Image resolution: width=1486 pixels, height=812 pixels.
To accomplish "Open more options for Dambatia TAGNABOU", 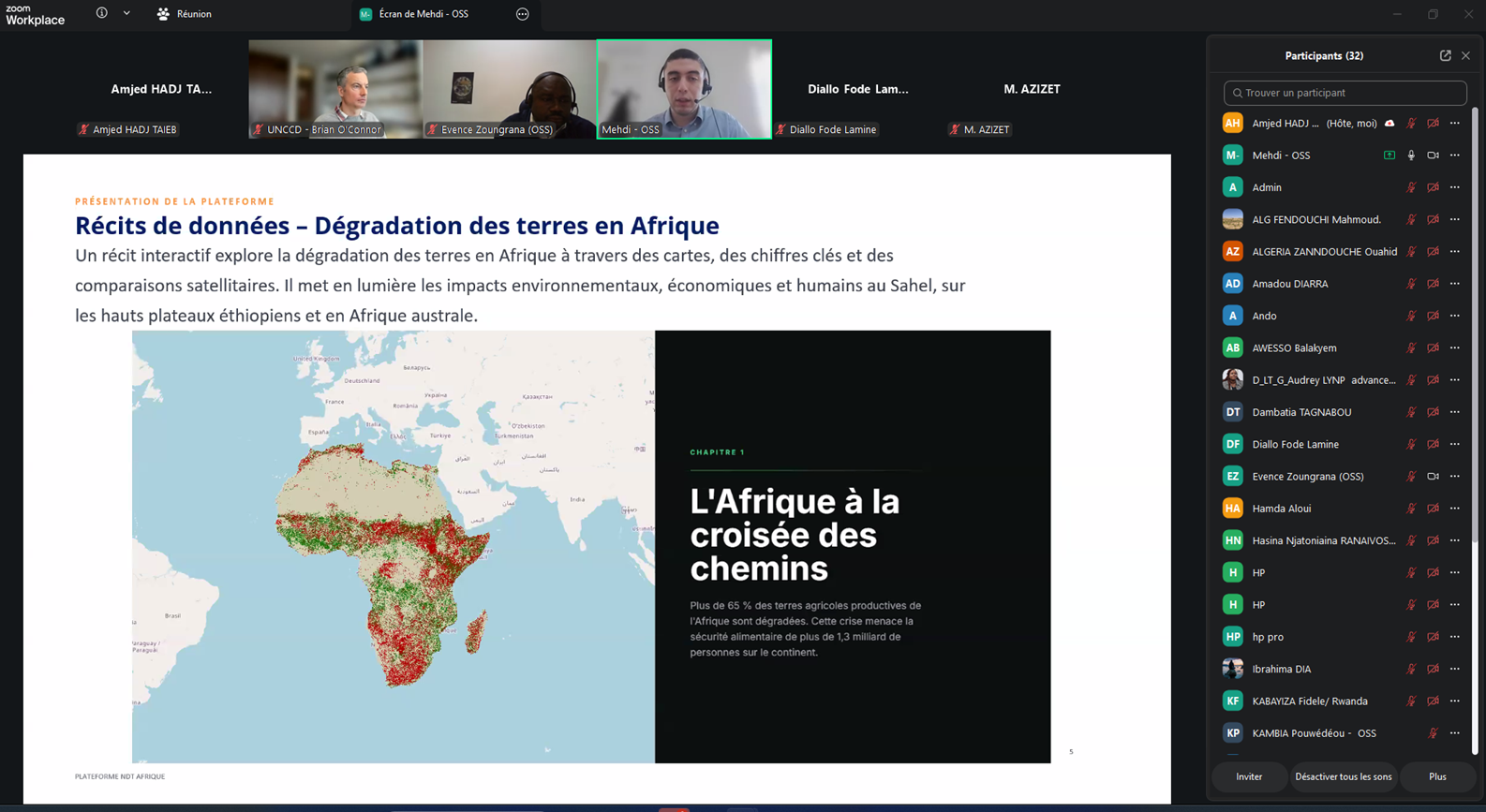I will [x=1455, y=412].
